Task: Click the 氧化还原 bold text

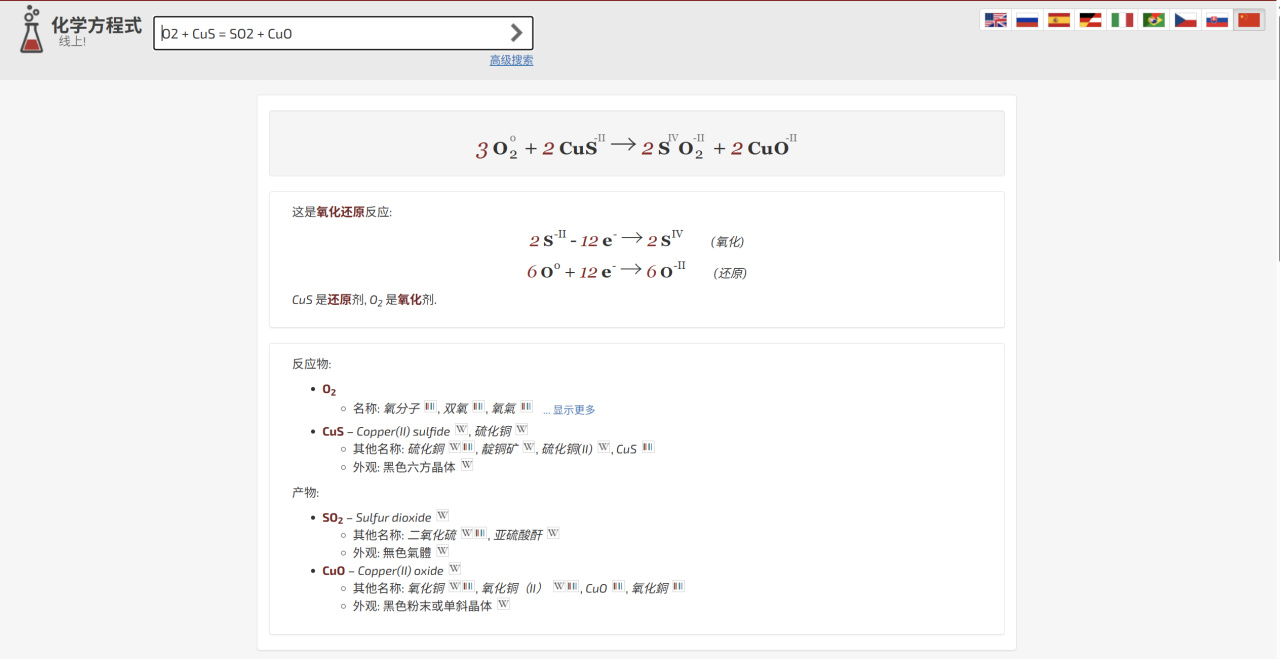Action: tap(340, 212)
